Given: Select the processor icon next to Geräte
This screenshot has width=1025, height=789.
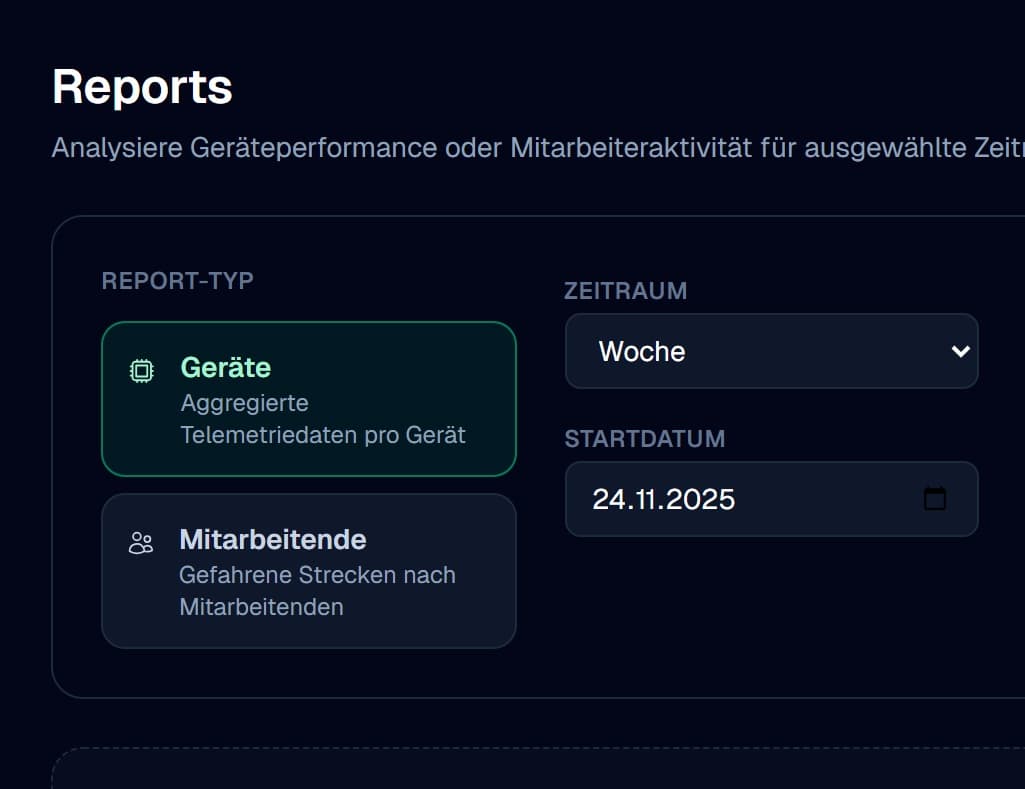Looking at the screenshot, I should pyautogui.click(x=143, y=370).
